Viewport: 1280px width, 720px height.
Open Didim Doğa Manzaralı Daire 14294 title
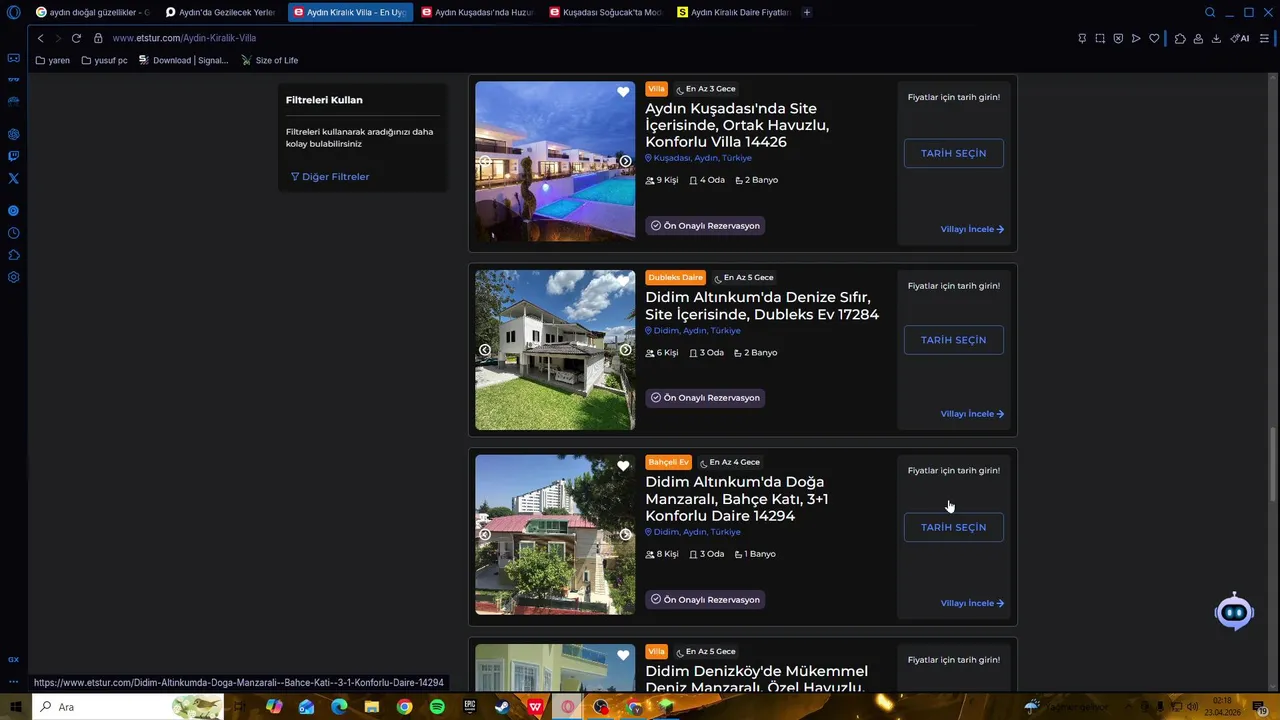(737, 499)
